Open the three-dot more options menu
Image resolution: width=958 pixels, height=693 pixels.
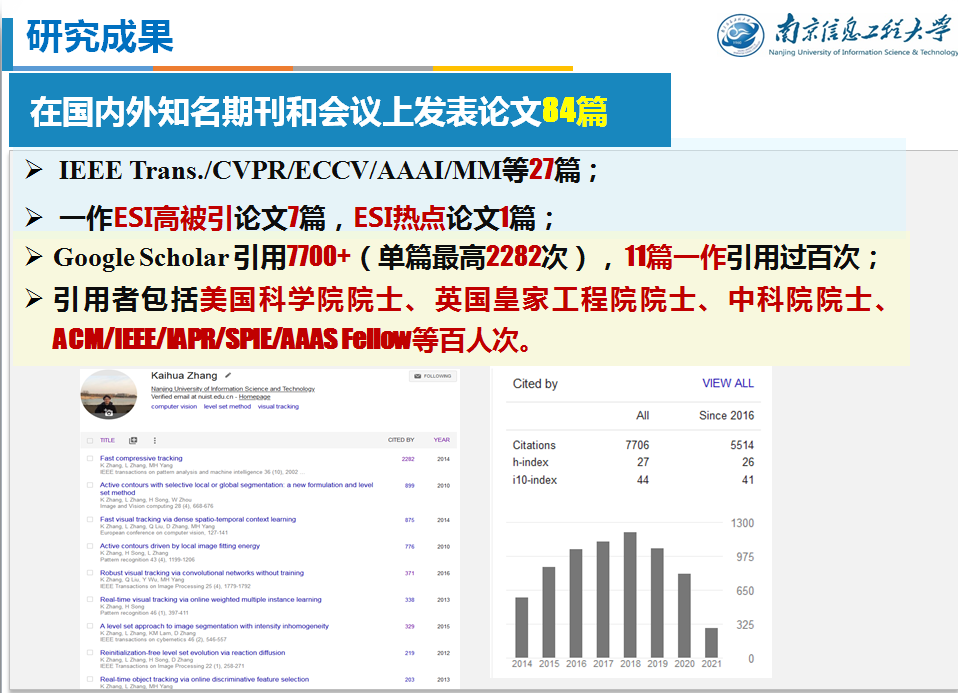154,440
